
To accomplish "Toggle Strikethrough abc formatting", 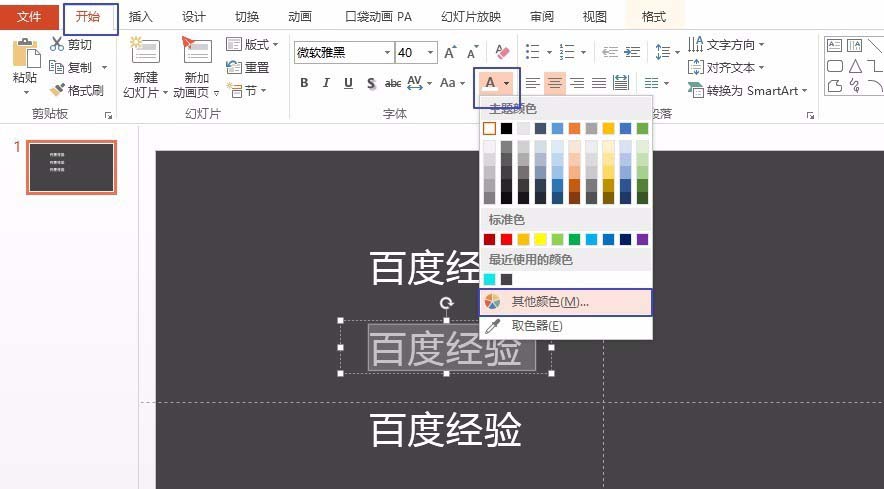I will [x=393, y=83].
